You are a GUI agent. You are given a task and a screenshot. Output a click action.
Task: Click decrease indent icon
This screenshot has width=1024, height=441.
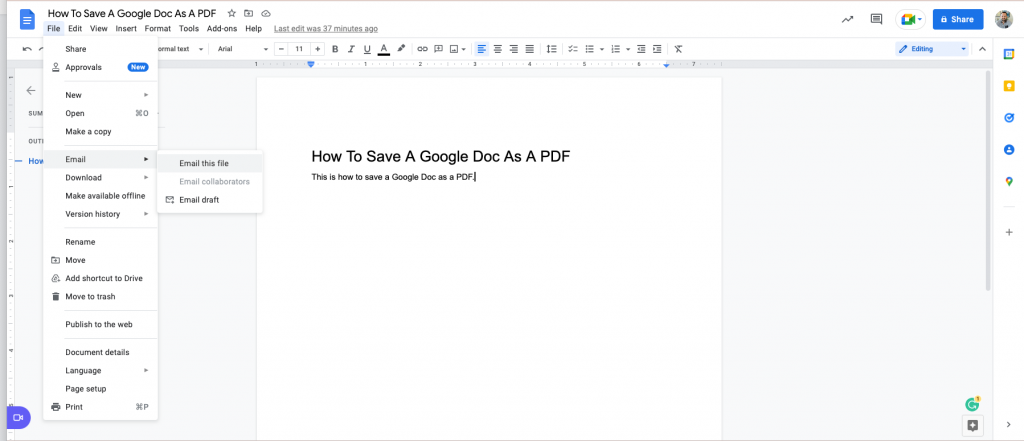[641, 49]
